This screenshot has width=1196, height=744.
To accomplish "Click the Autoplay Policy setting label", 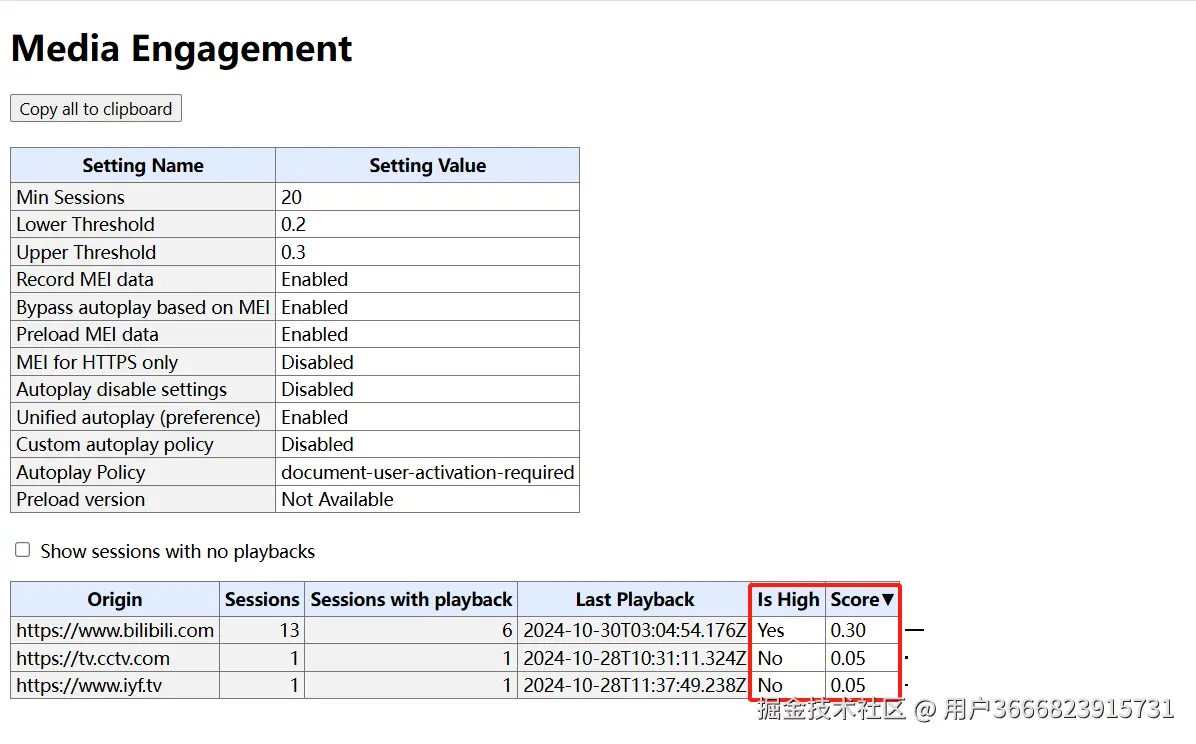I will click(x=143, y=472).
